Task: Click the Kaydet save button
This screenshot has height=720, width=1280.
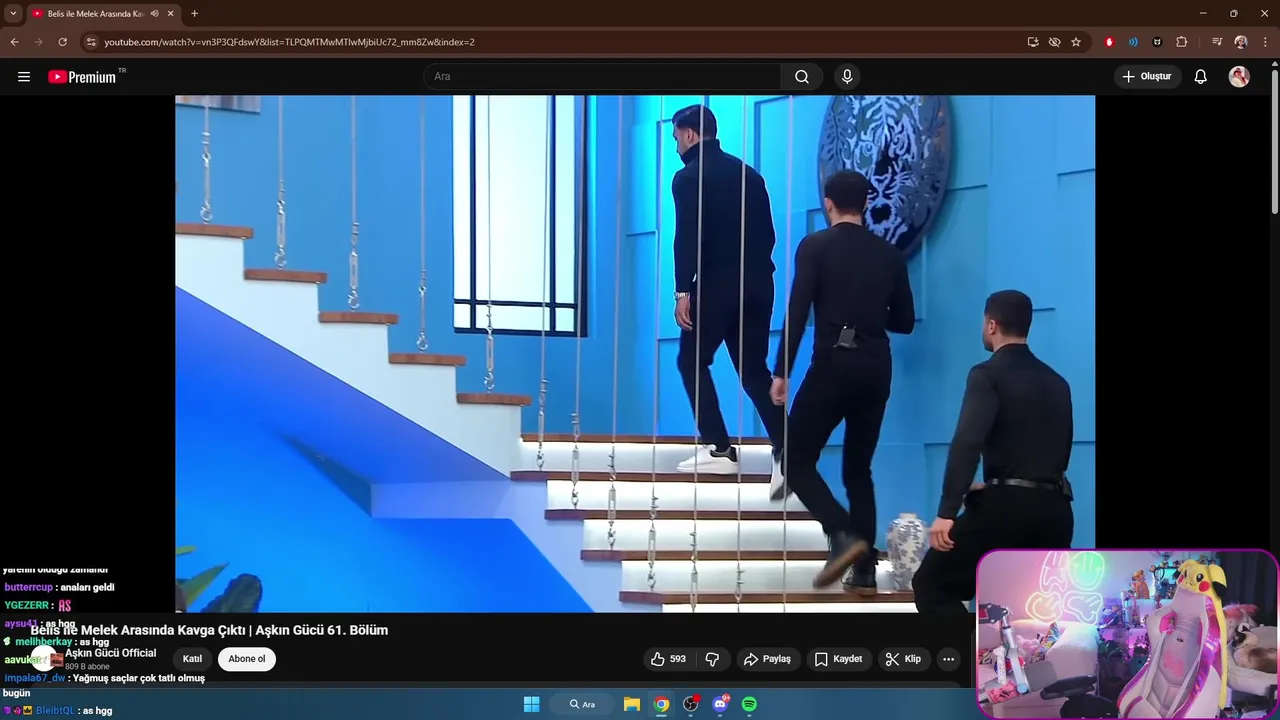Action: [x=838, y=659]
